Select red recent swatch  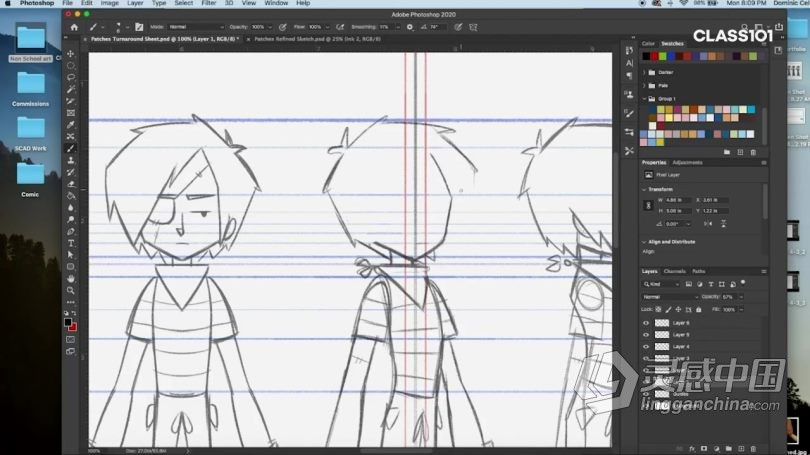point(655,56)
